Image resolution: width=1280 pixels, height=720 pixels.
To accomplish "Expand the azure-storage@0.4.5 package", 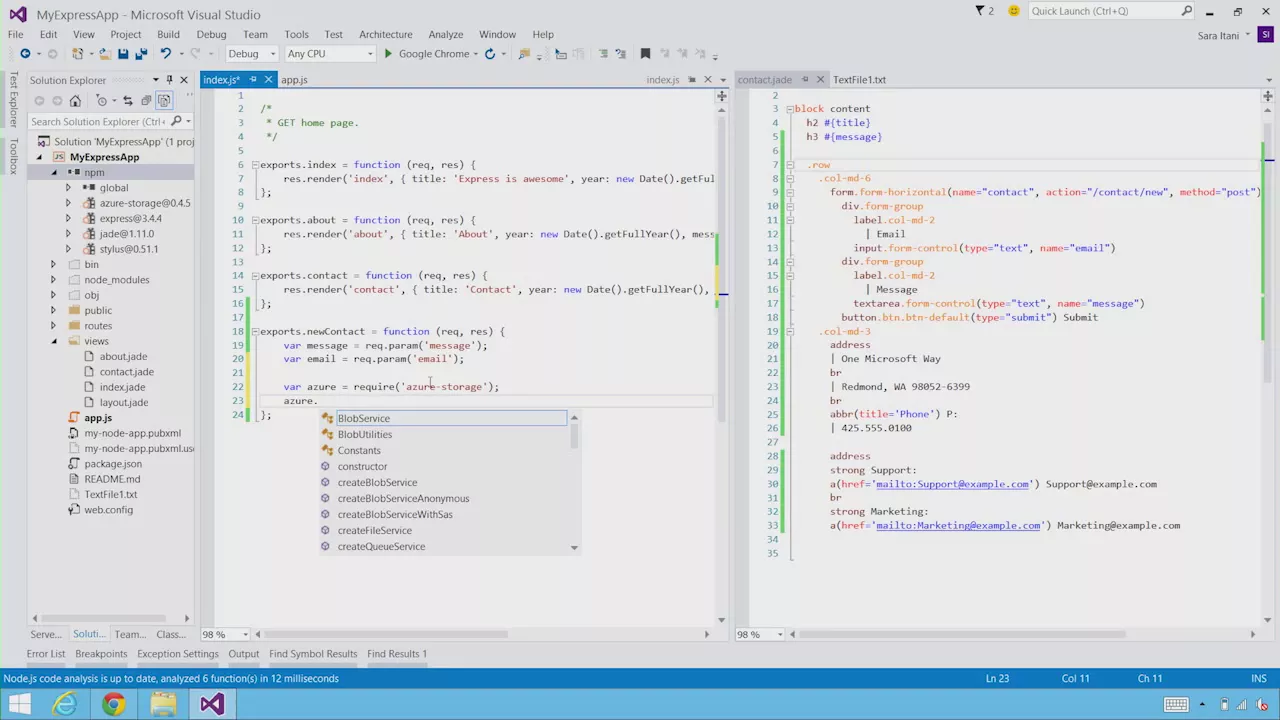I will click(69, 203).
